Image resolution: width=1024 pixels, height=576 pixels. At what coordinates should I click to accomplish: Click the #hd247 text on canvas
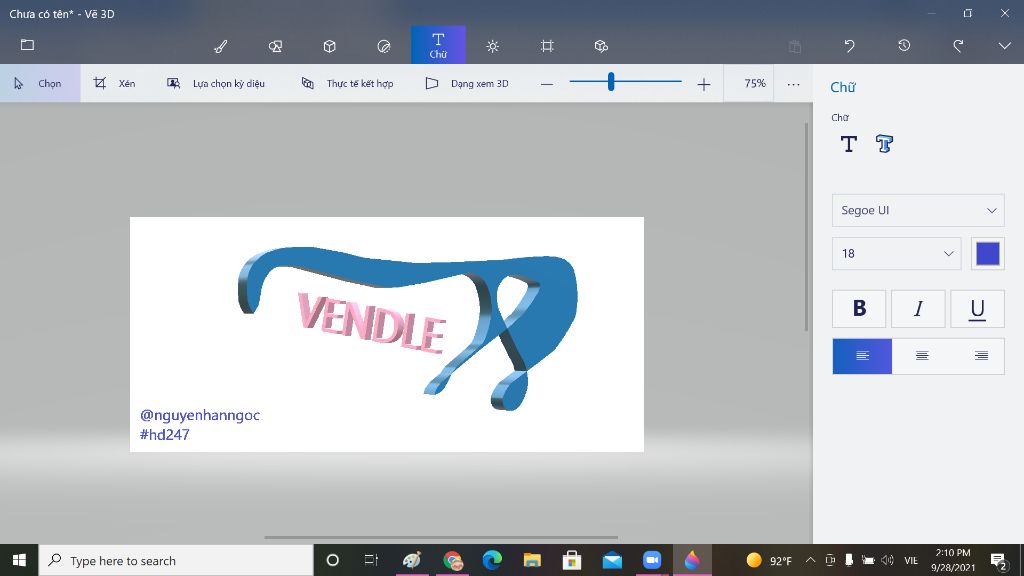click(165, 434)
